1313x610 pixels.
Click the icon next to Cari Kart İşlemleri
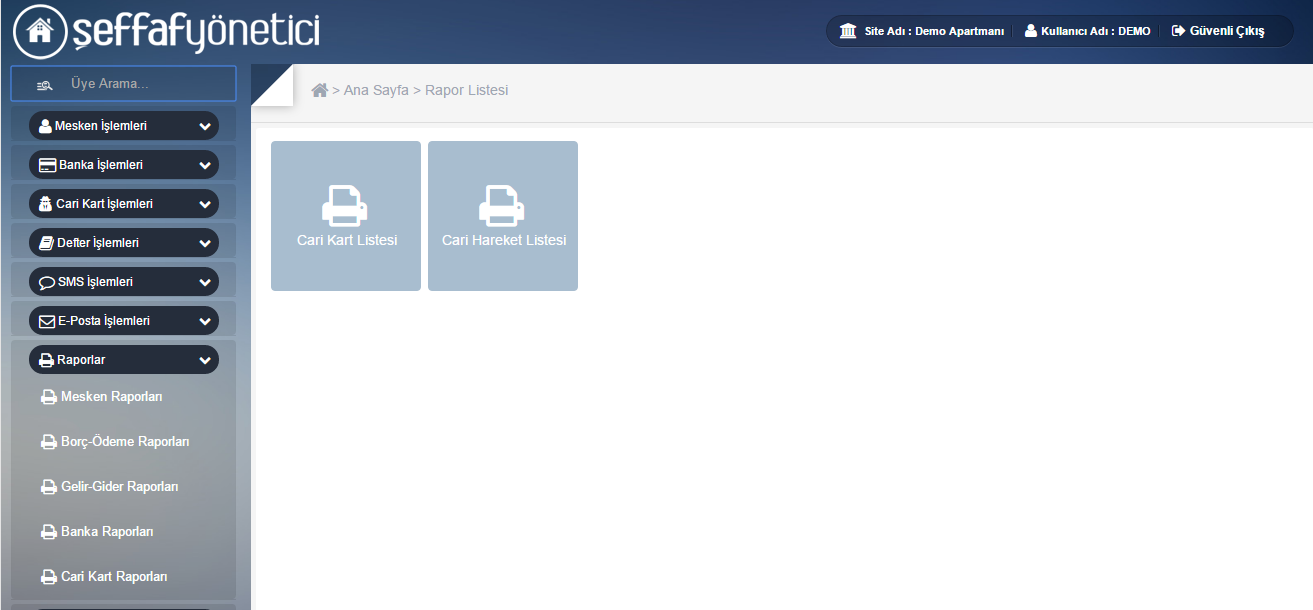pos(45,204)
